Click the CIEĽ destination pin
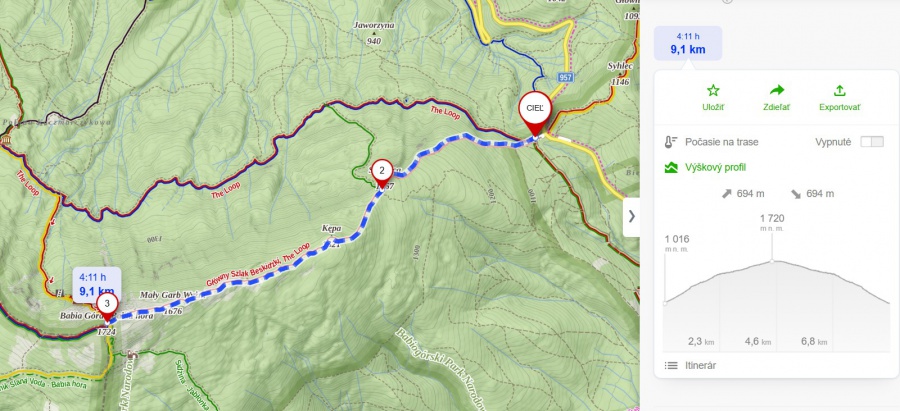Image resolution: width=900 pixels, height=411 pixels. [534, 112]
